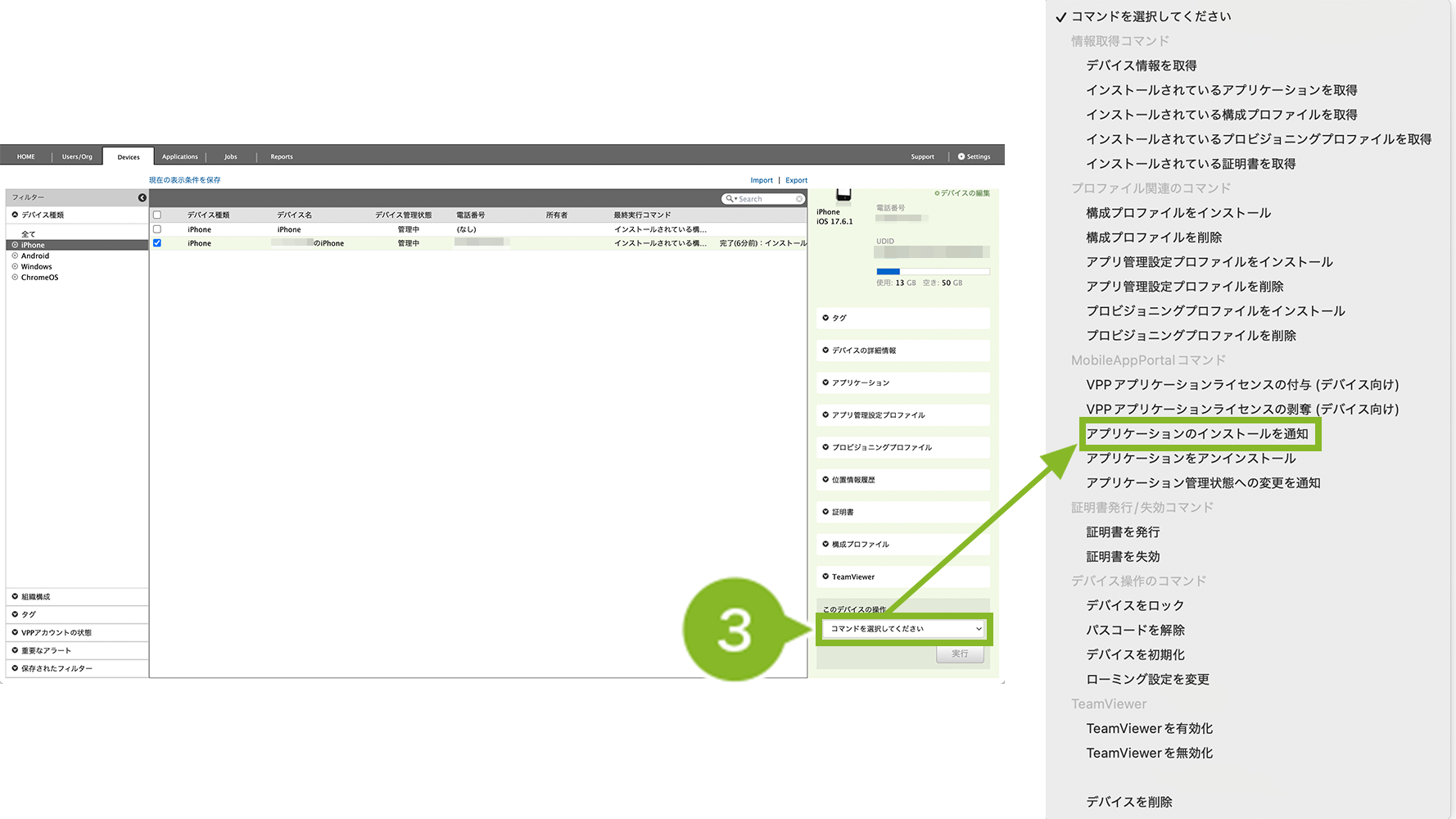The width and height of the screenshot is (1456, 819).
Task: Click the デバイスの編集 edit icon
Action: (937, 193)
